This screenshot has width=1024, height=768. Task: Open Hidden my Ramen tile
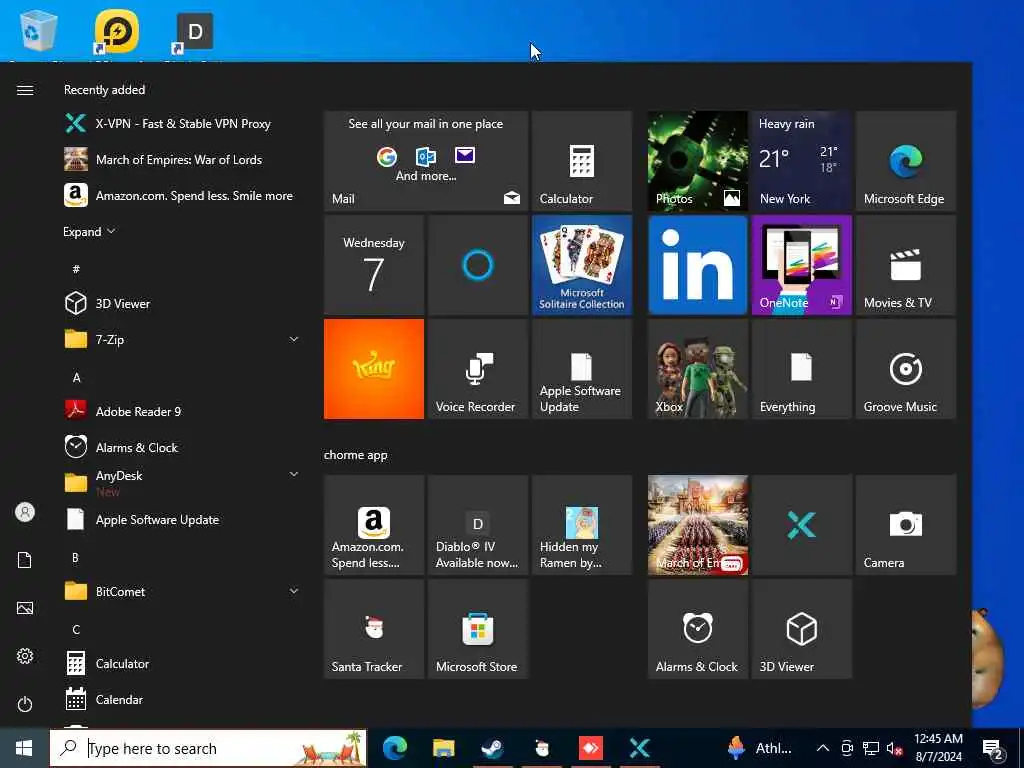tap(582, 525)
